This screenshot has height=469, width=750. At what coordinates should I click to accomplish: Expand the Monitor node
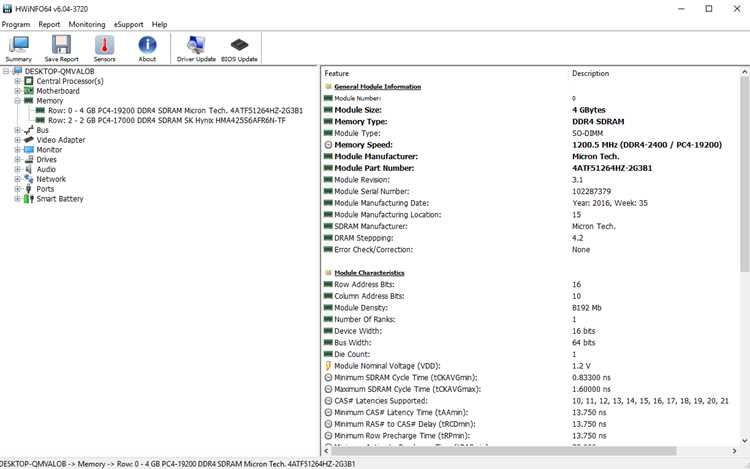(x=17, y=150)
